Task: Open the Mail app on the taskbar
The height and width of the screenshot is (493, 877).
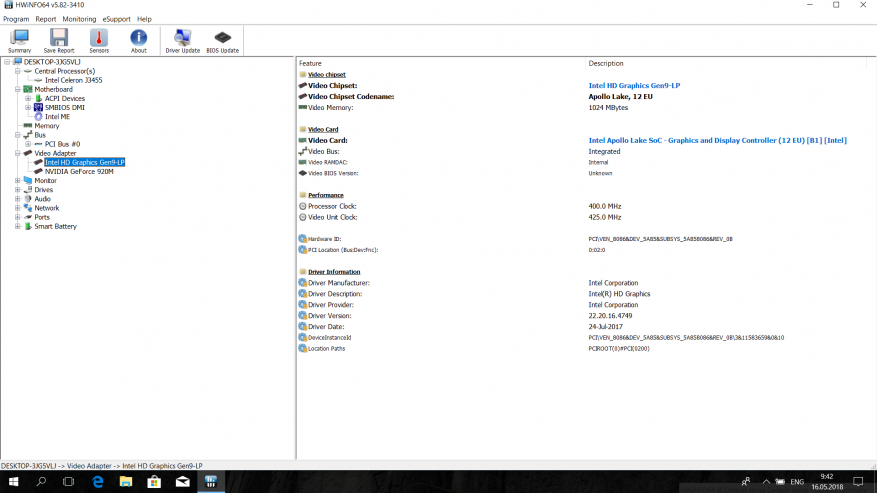Action: [182, 481]
